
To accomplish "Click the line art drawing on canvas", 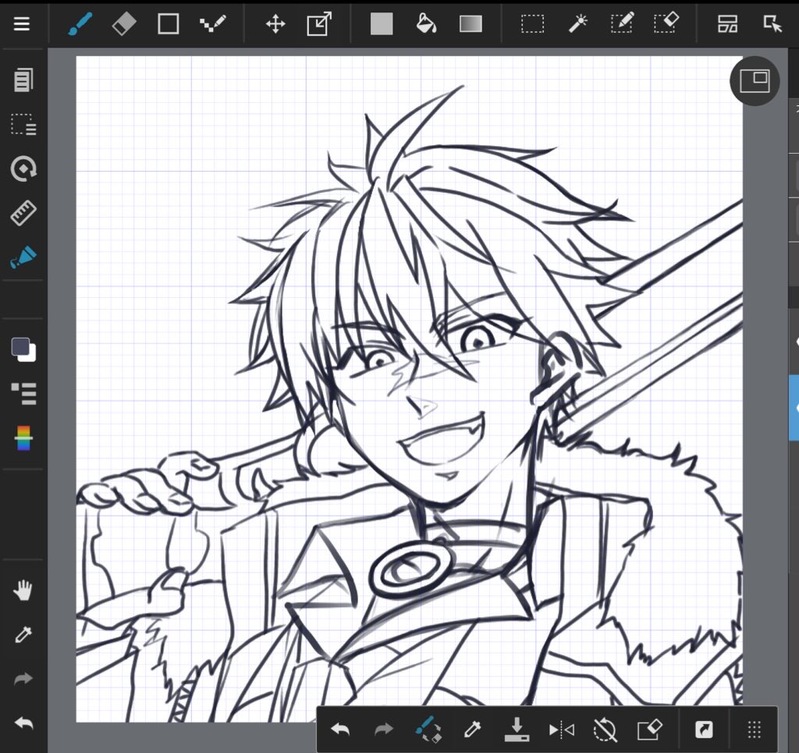I will coord(409,389).
